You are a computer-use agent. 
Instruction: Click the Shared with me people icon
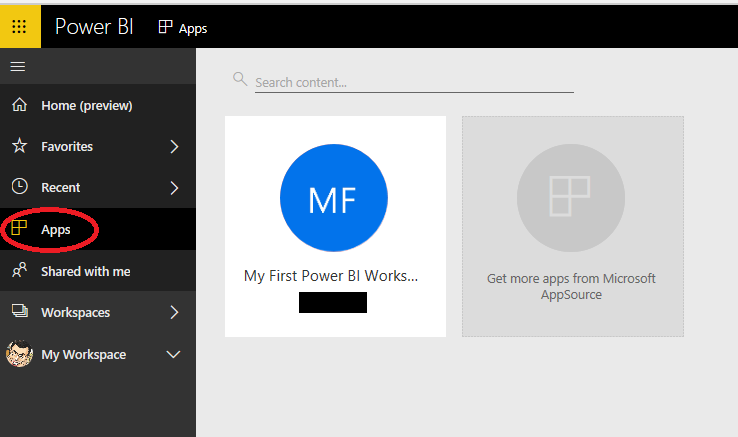[19, 270]
